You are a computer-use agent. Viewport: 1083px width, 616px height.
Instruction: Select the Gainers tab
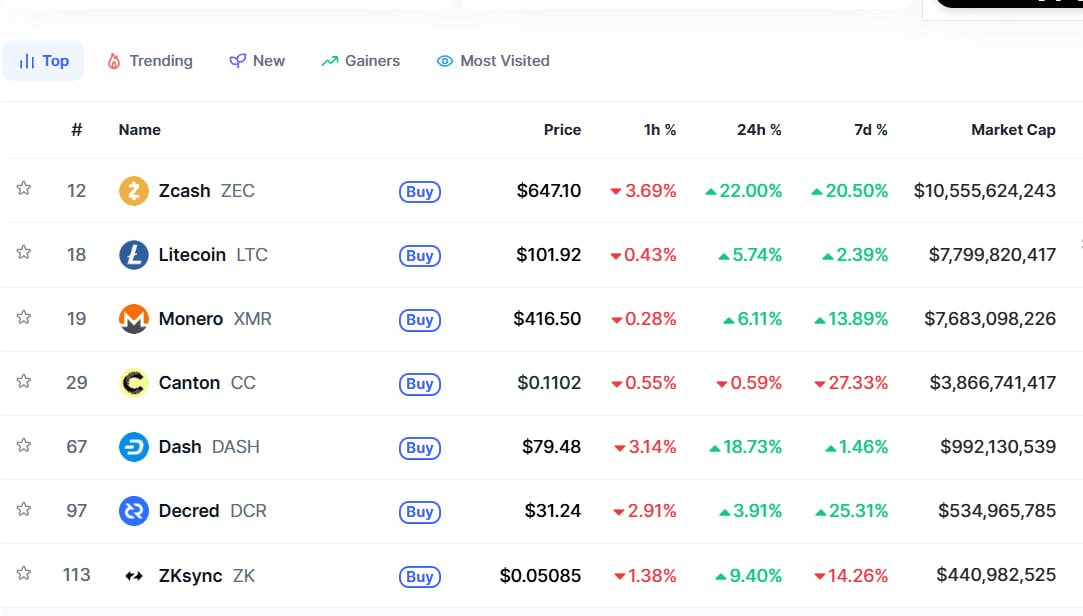click(x=360, y=61)
